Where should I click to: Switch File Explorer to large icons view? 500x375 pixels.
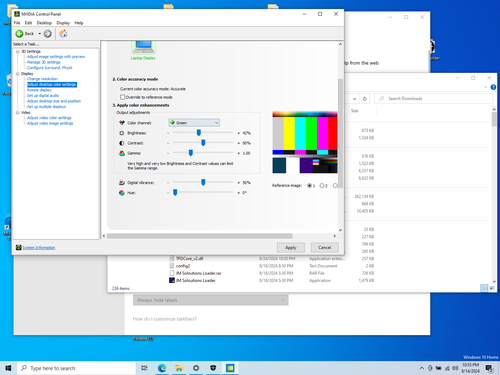492,288
